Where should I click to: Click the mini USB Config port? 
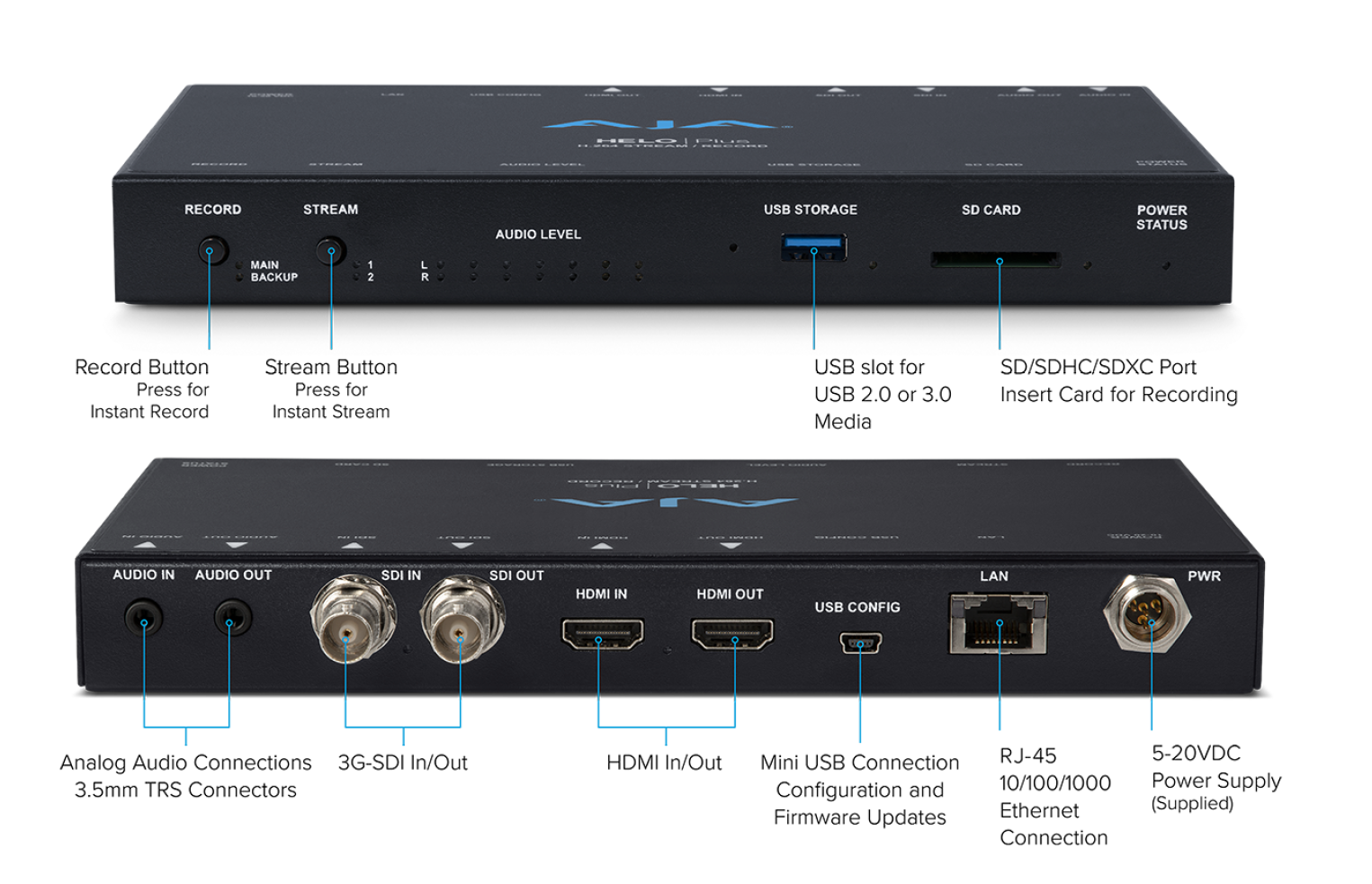[x=860, y=643]
